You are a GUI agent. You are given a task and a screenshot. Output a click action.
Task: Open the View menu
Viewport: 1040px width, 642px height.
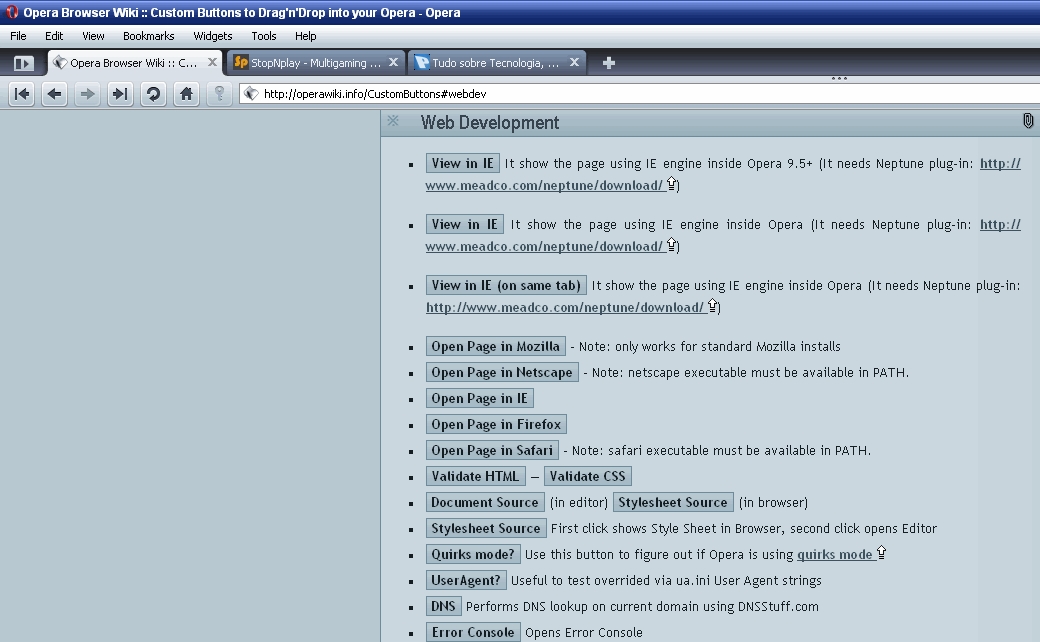pos(93,36)
